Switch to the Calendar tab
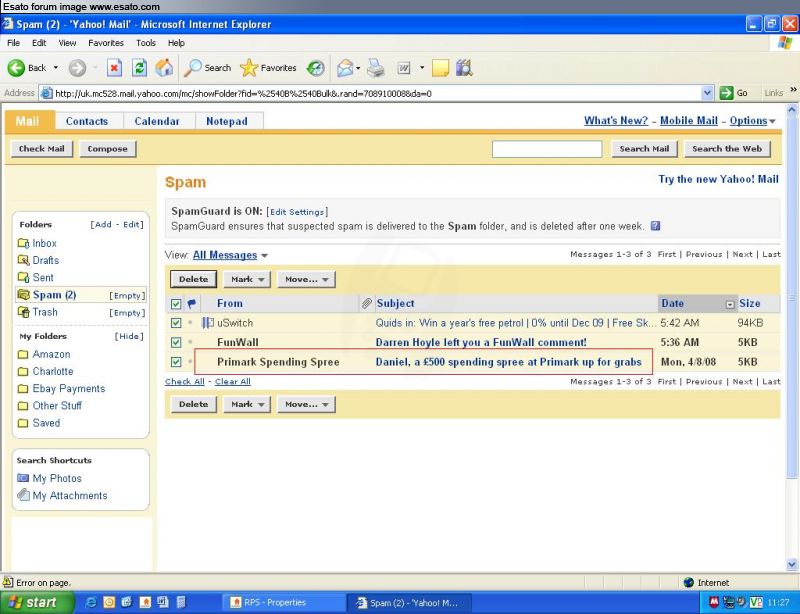 point(157,121)
